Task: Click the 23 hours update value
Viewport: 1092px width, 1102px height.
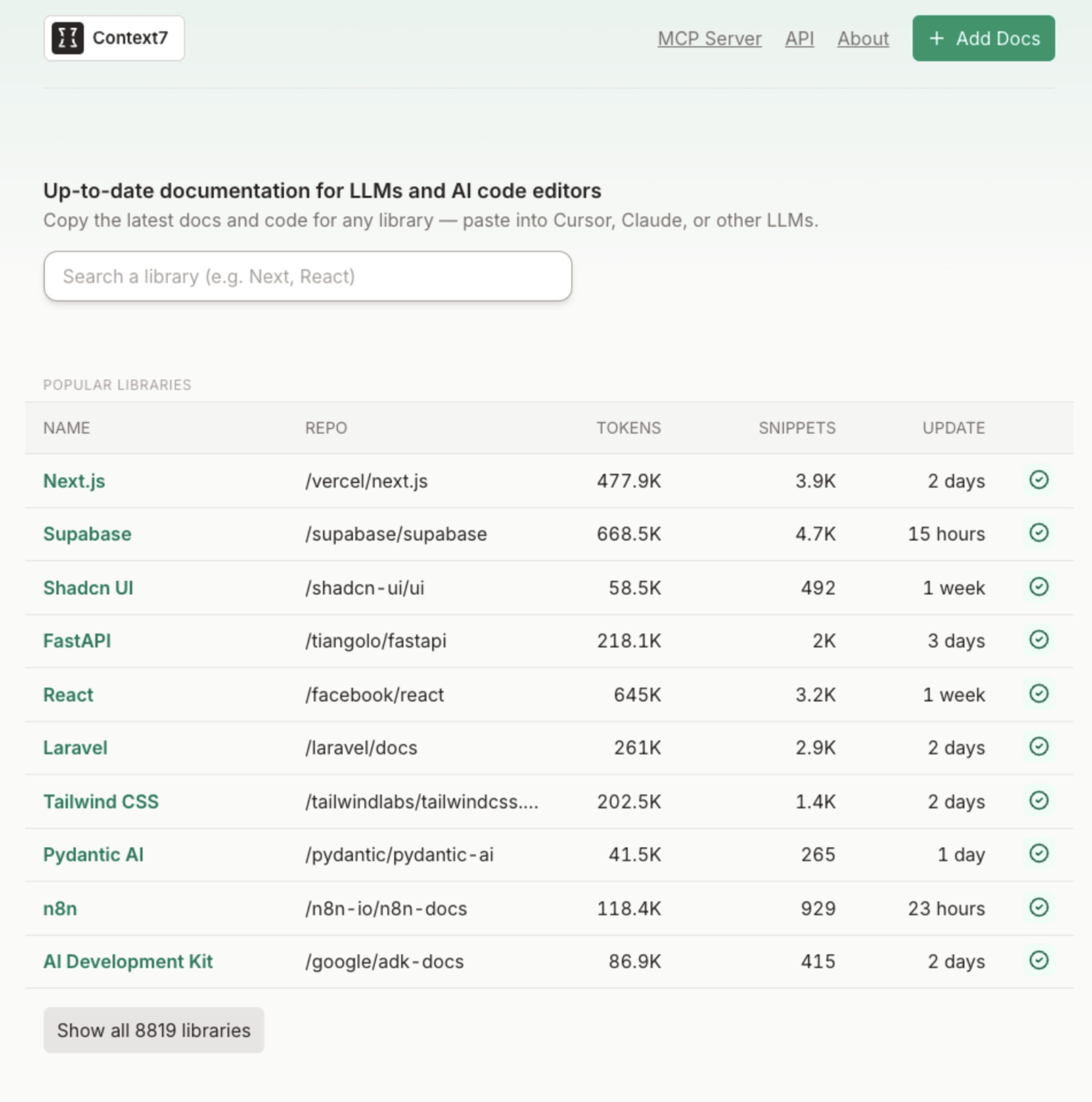Action: (947, 909)
